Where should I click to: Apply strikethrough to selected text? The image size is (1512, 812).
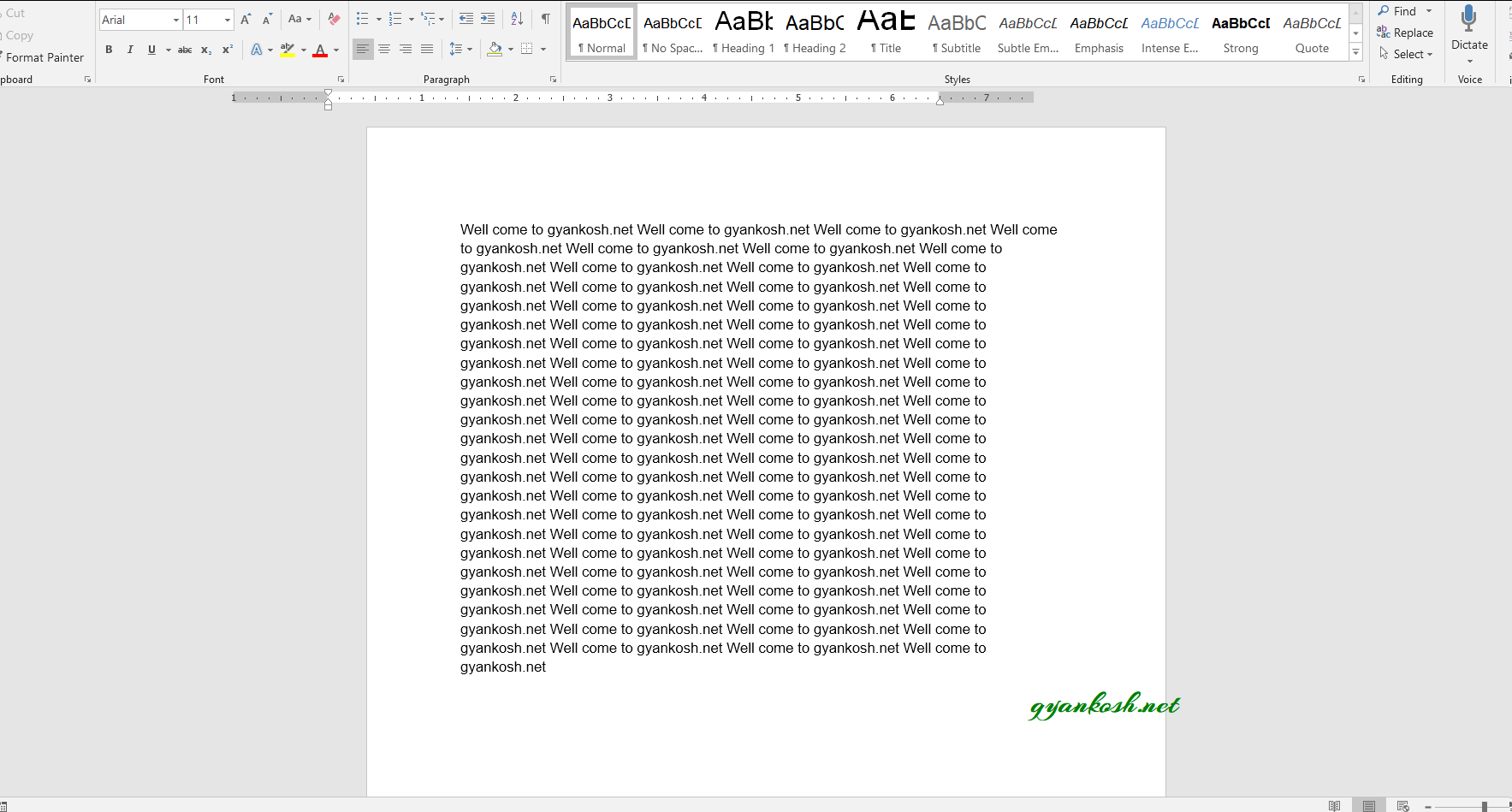pyautogui.click(x=185, y=50)
